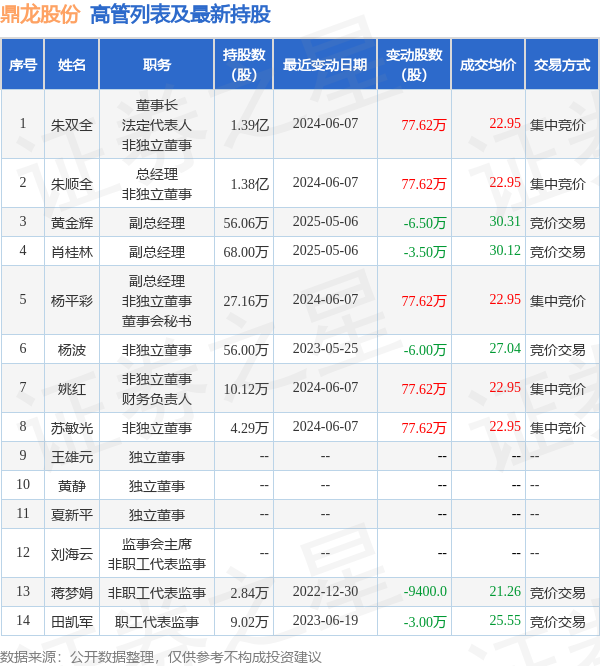Click the date 2023-06-19

325,621
